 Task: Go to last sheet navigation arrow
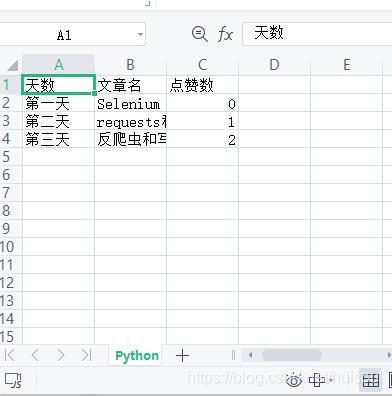pos(86,355)
